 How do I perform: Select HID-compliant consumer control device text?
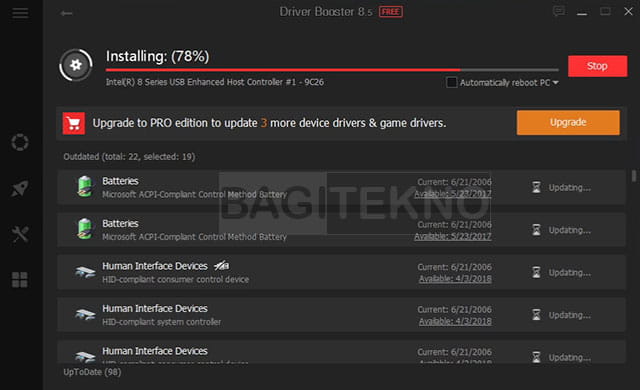pyautogui.click(x=176, y=279)
